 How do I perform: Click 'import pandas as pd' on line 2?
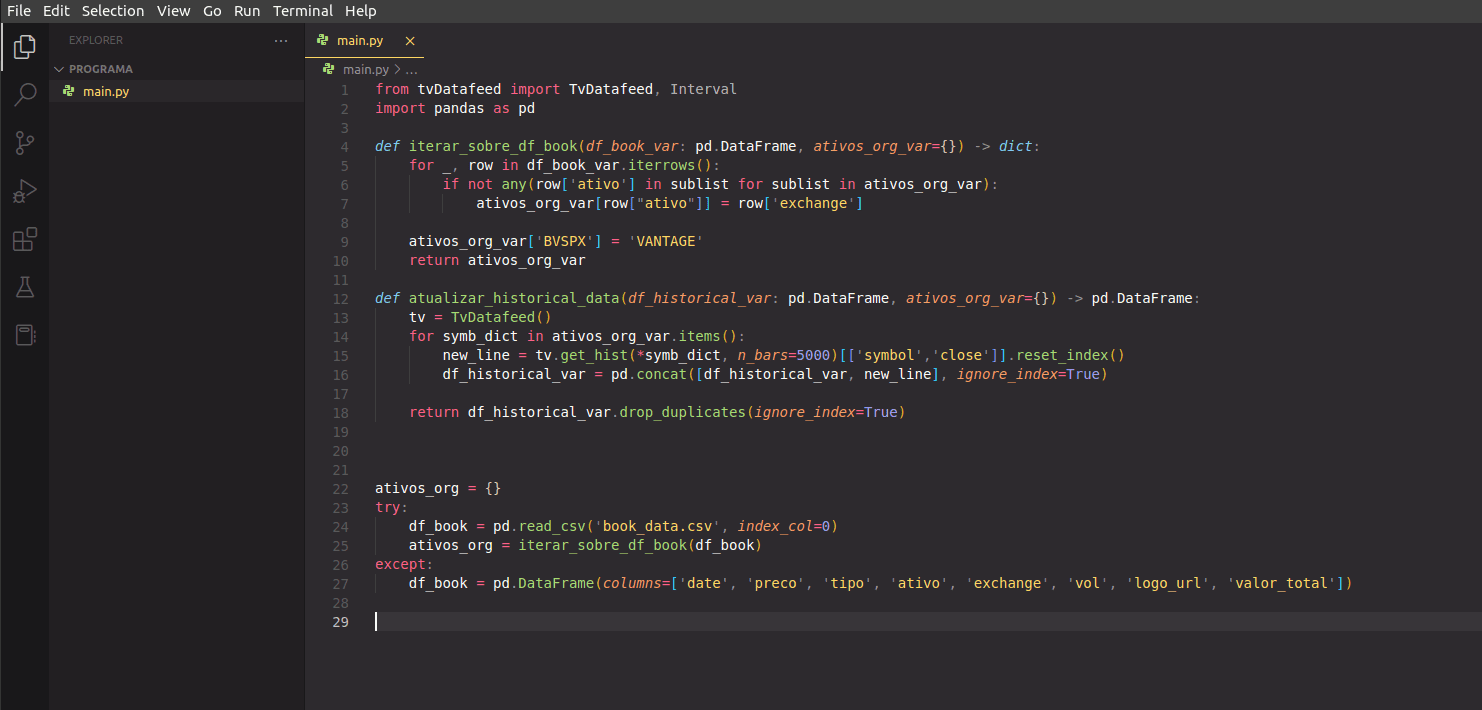(455, 108)
